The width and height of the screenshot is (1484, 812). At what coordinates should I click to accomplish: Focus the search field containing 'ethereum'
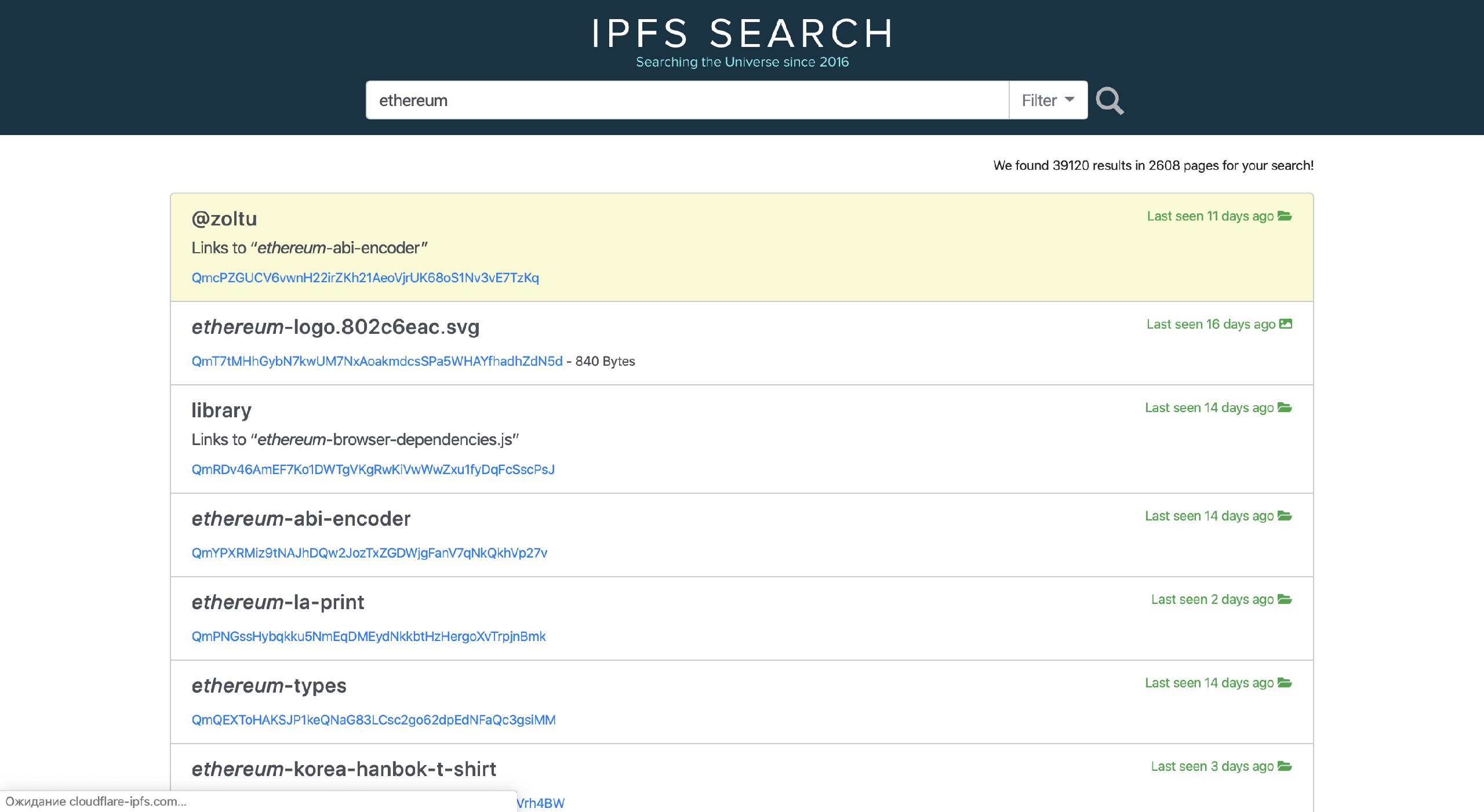pos(688,100)
